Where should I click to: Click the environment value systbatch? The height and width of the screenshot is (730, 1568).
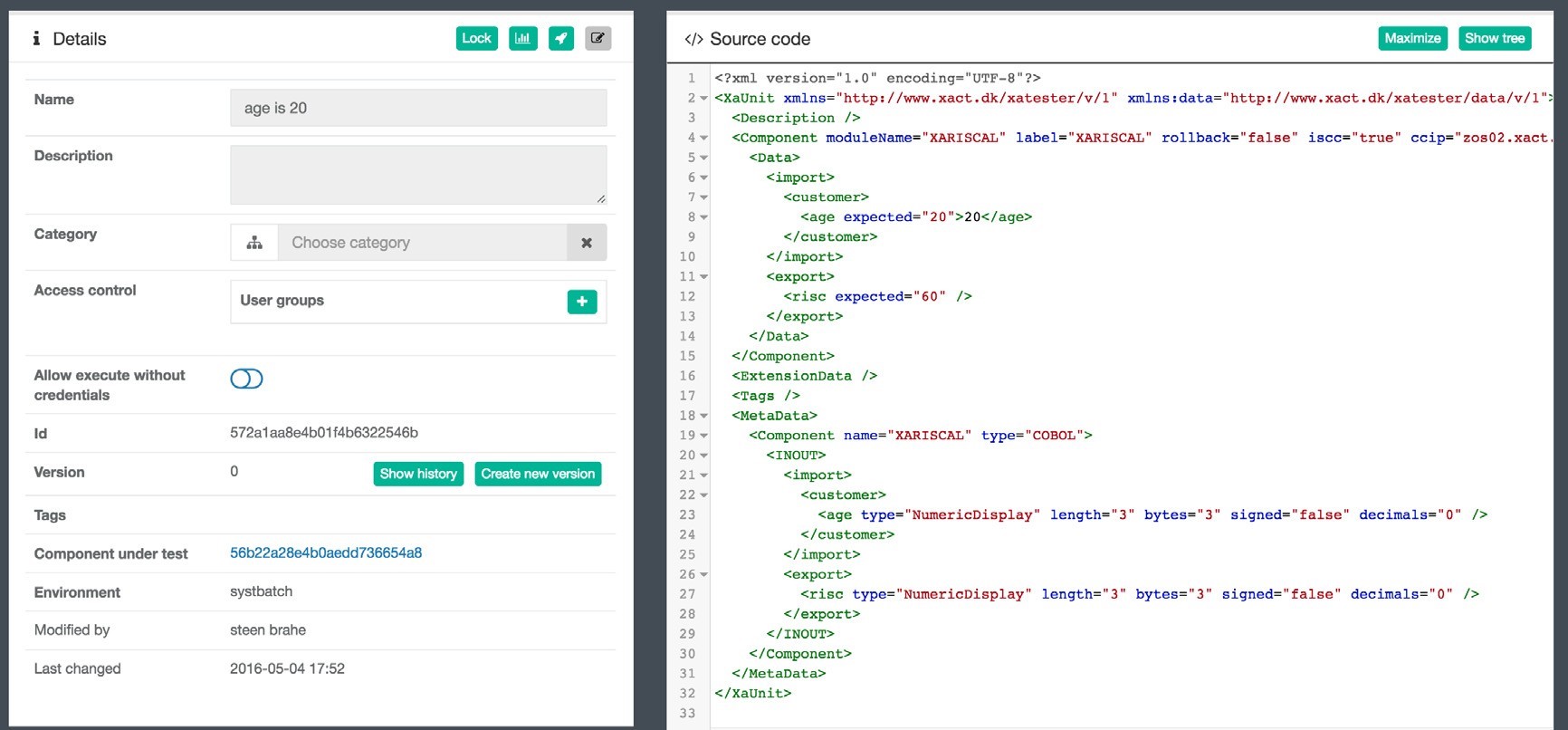pos(261,591)
